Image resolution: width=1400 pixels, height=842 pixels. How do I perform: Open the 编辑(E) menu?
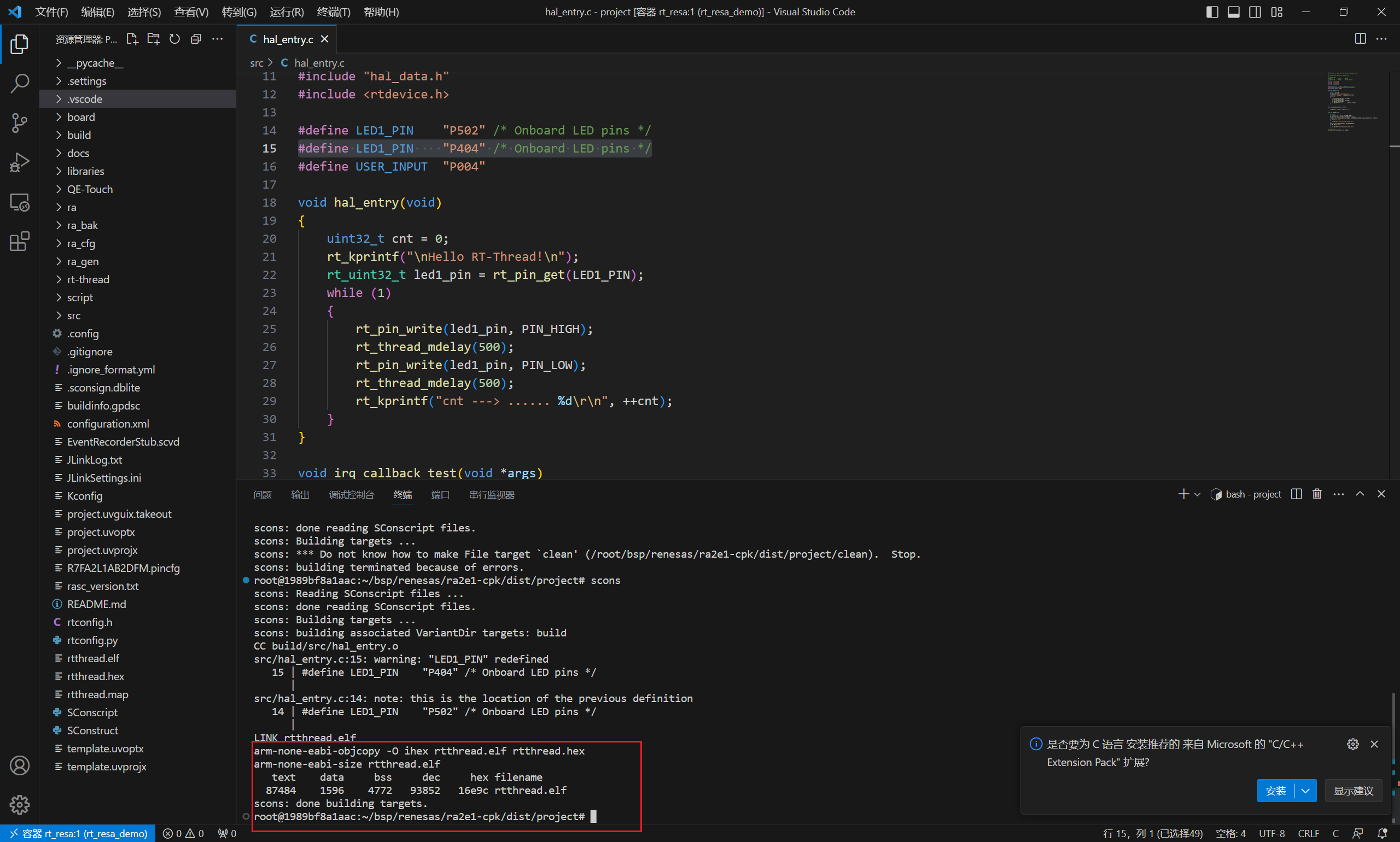97,12
